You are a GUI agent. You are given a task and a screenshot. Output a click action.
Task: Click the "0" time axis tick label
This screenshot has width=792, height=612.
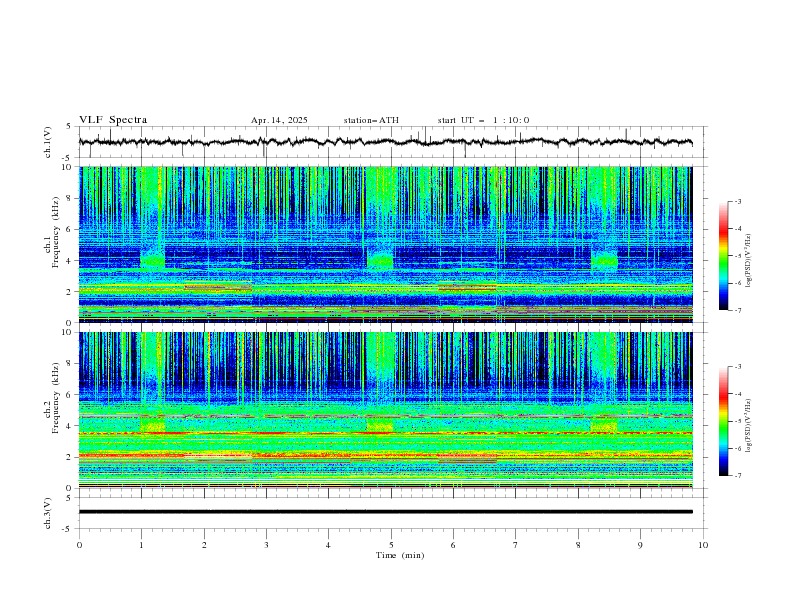coord(79,545)
